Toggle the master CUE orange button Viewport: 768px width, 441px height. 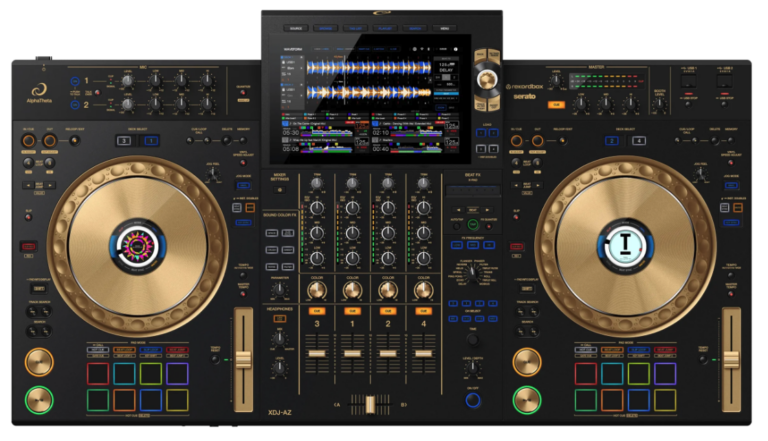coord(556,104)
